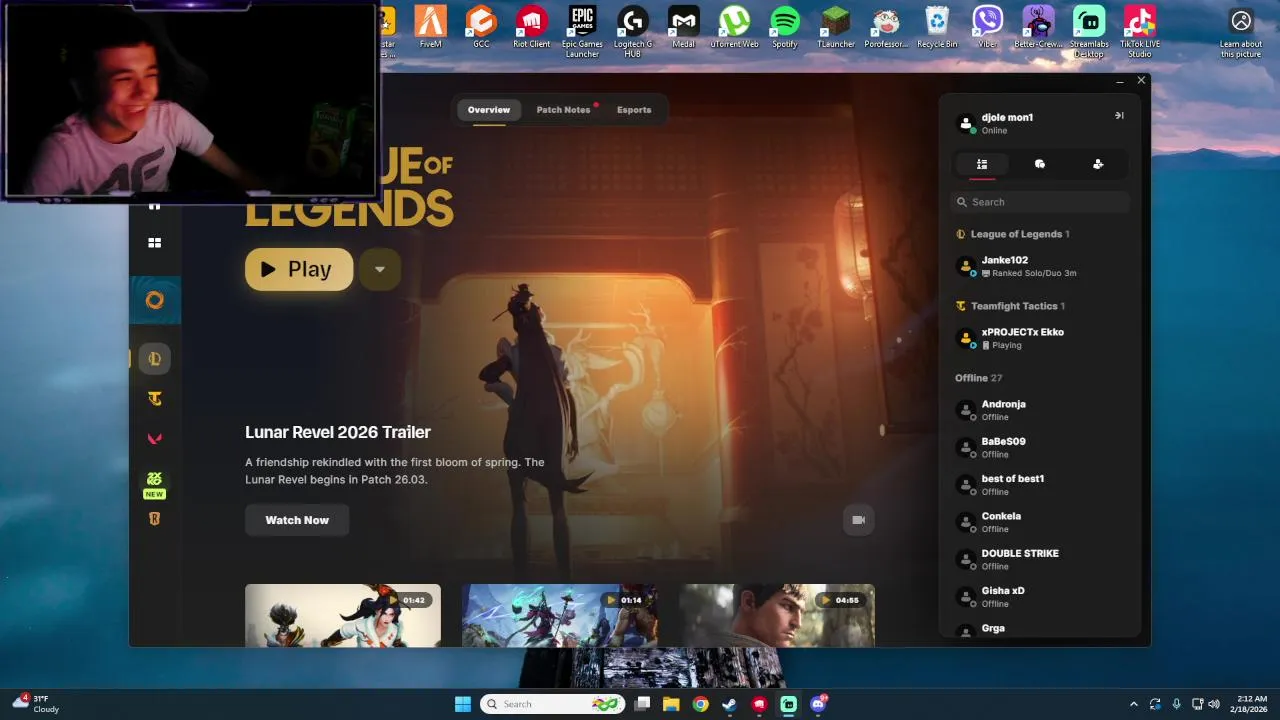Open Recycle Bin on the desktop
This screenshot has width=1280, height=720.
click(937, 28)
